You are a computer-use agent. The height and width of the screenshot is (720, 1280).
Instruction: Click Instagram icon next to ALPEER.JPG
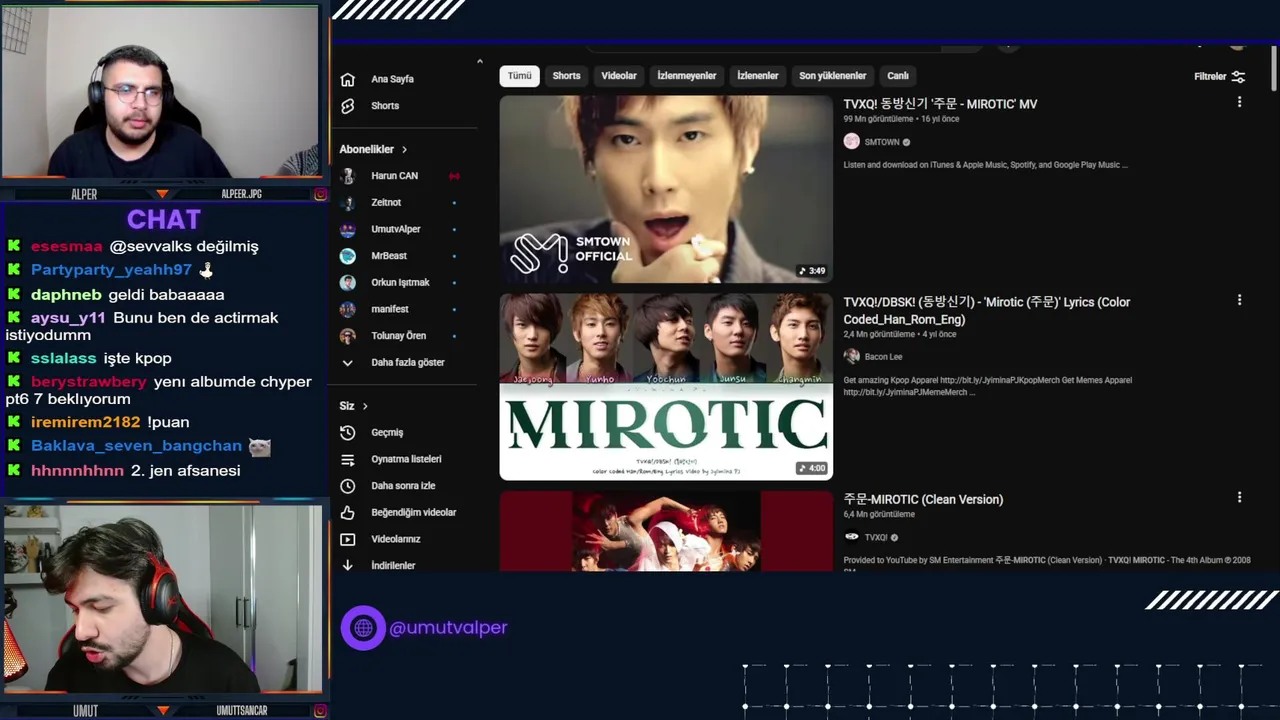coord(320,194)
